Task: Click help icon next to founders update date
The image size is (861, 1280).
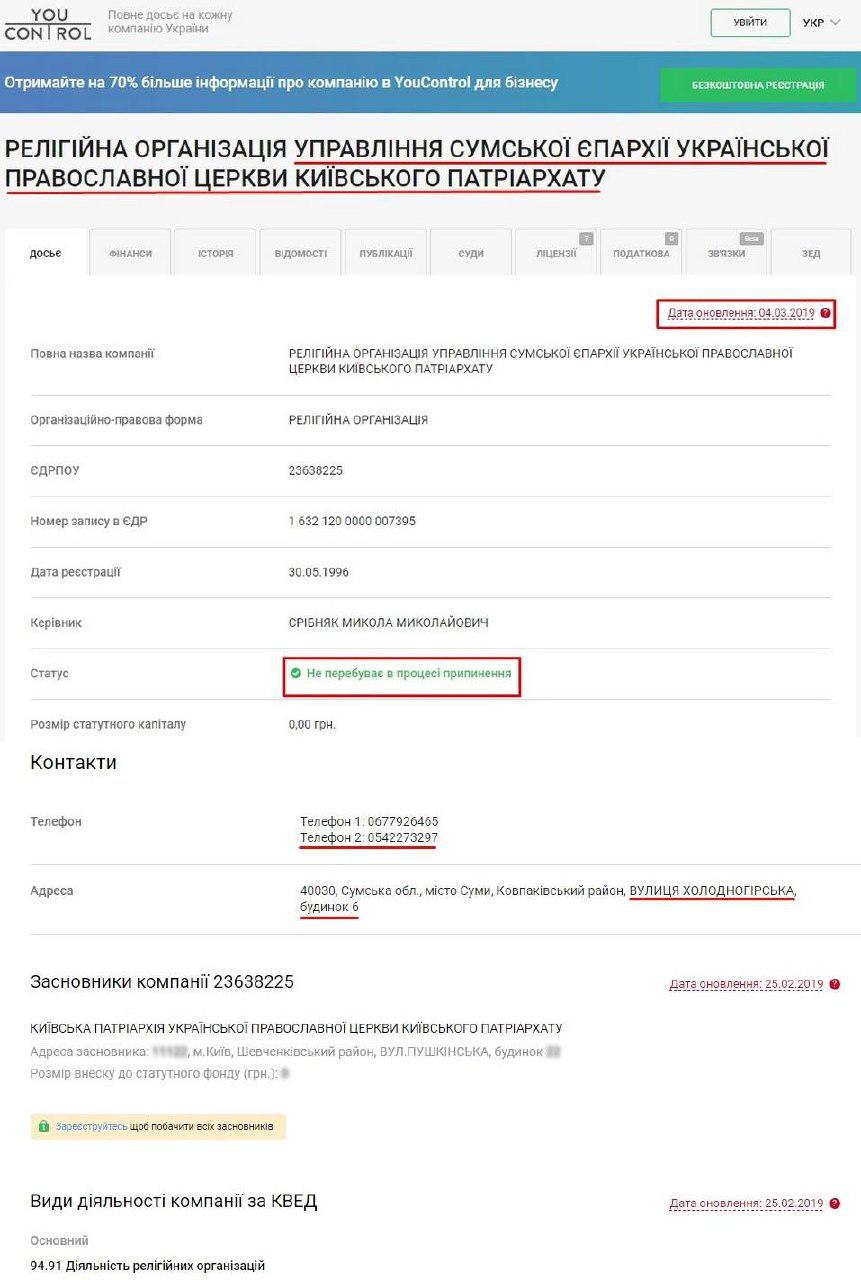Action: coord(834,984)
